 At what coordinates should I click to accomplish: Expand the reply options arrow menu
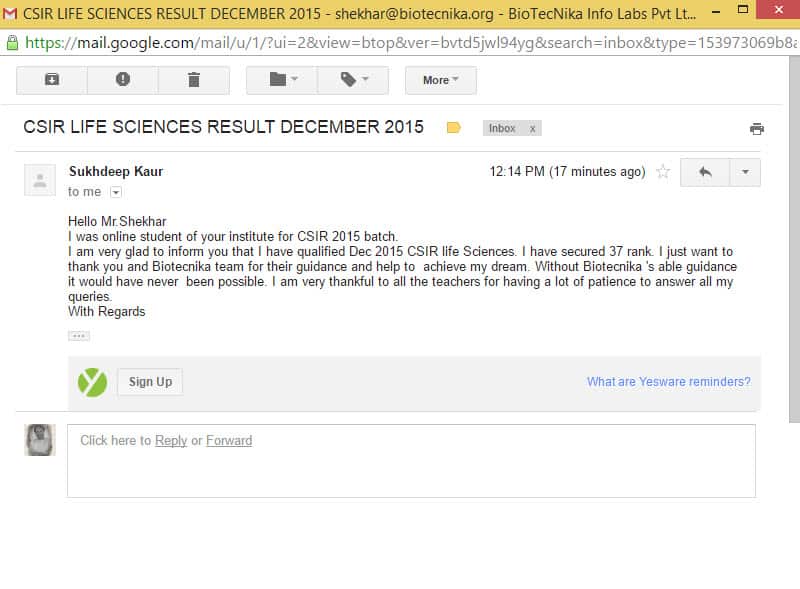click(x=745, y=172)
